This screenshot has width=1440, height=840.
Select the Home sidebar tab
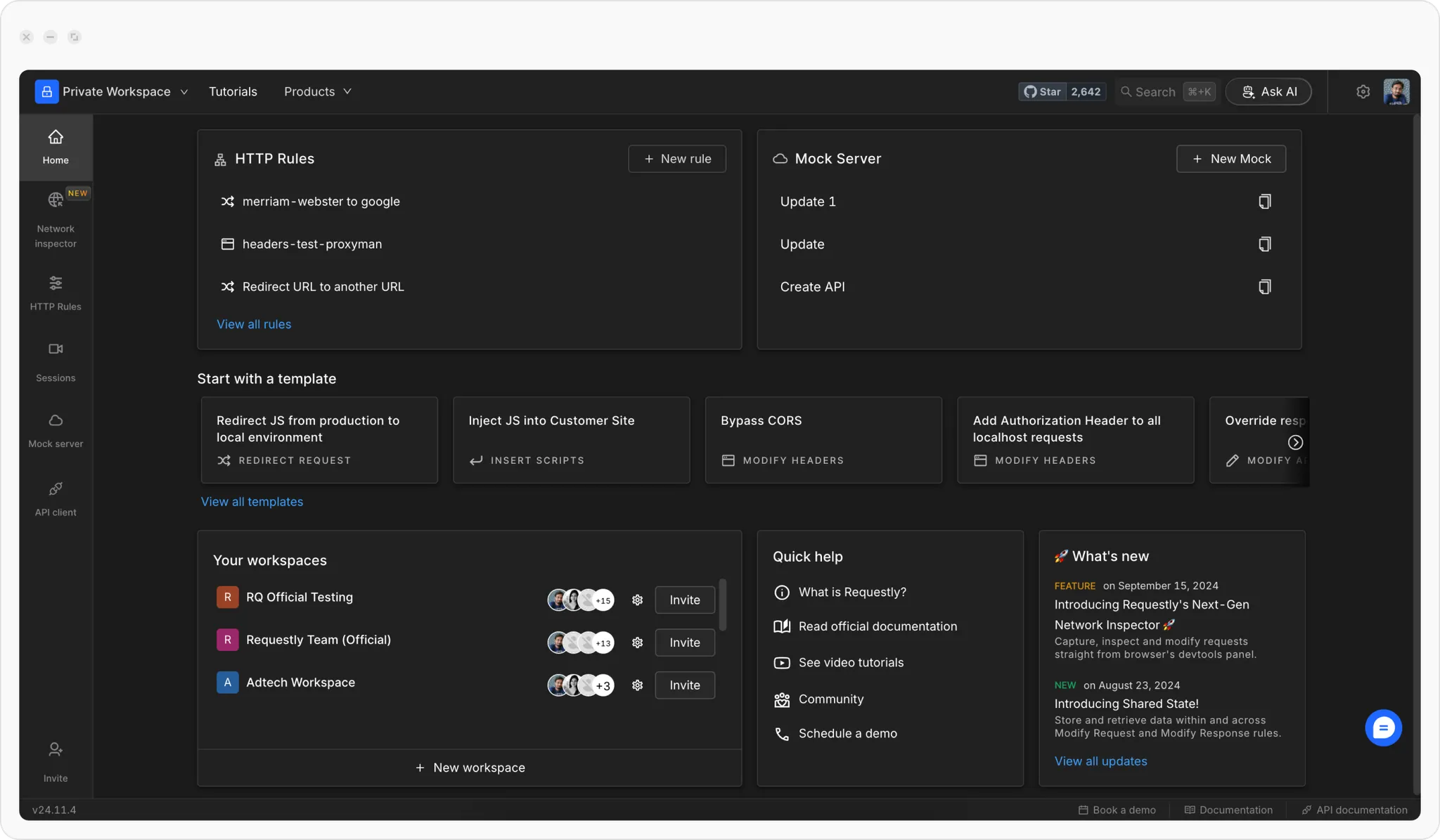[56, 147]
